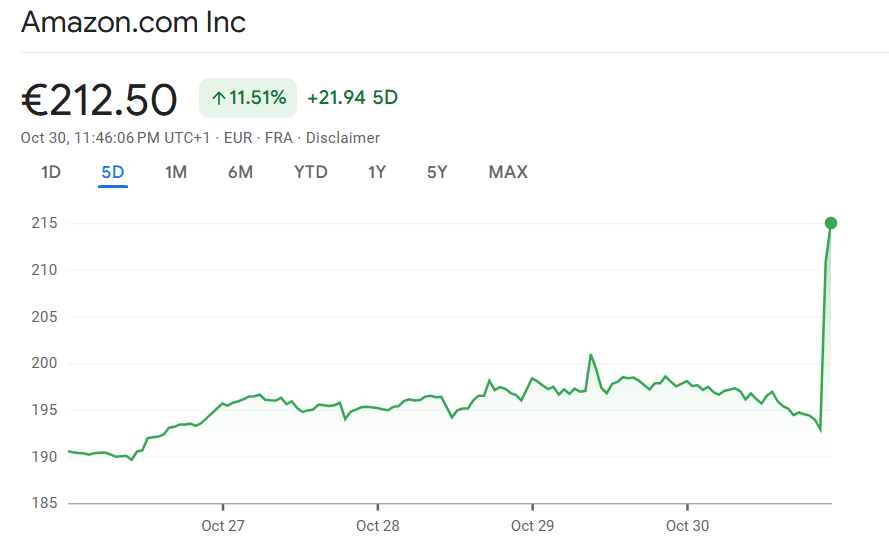Select the MAX range tab
Viewport: 889px width, 549px height.
pyautogui.click(x=508, y=172)
